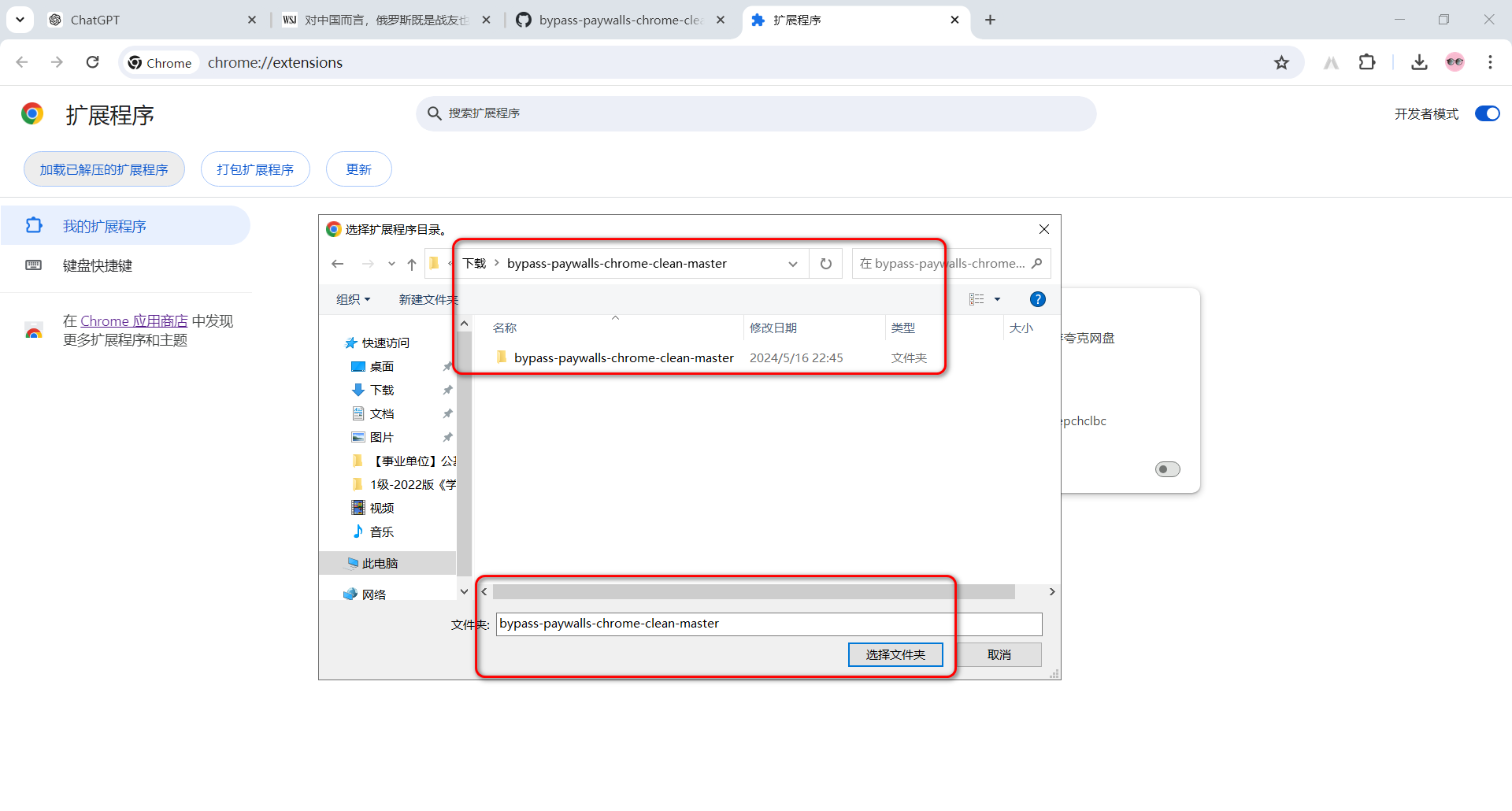Viewport: 1512px width, 811px height.
Task: Select 文档 in navigation tree
Action: [382, 414]
